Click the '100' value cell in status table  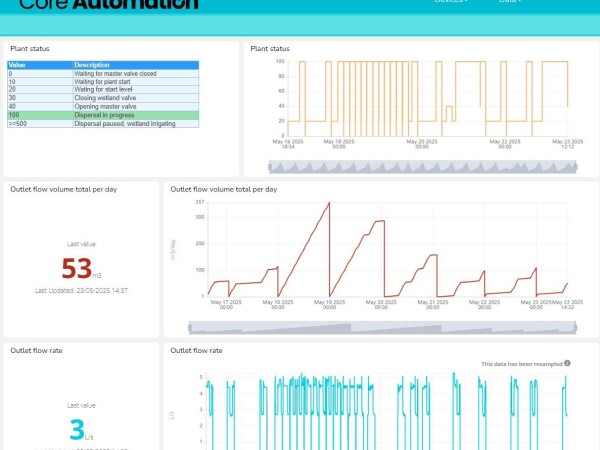40,115
